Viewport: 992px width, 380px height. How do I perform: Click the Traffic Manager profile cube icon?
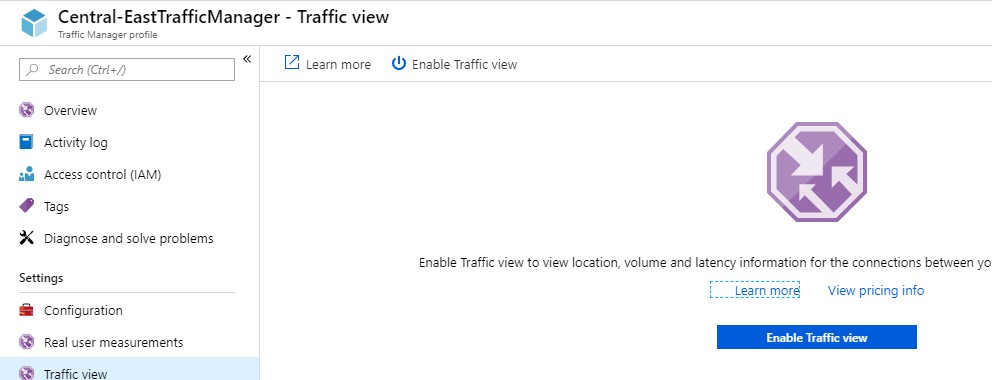click(34, 23)
